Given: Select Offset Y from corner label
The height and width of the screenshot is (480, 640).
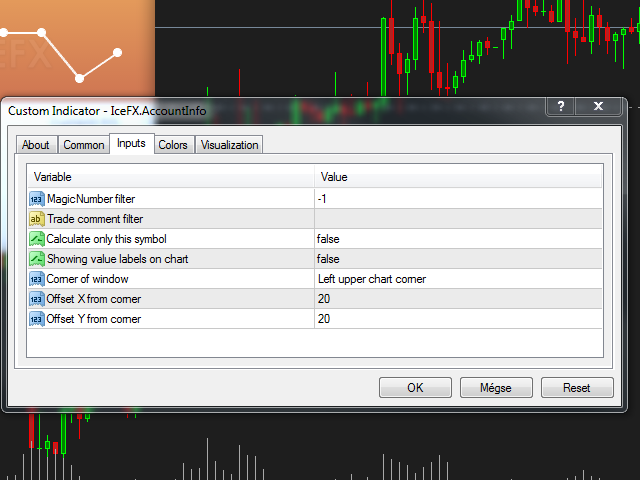Looking at the screenshot, I should click(94, 319).
